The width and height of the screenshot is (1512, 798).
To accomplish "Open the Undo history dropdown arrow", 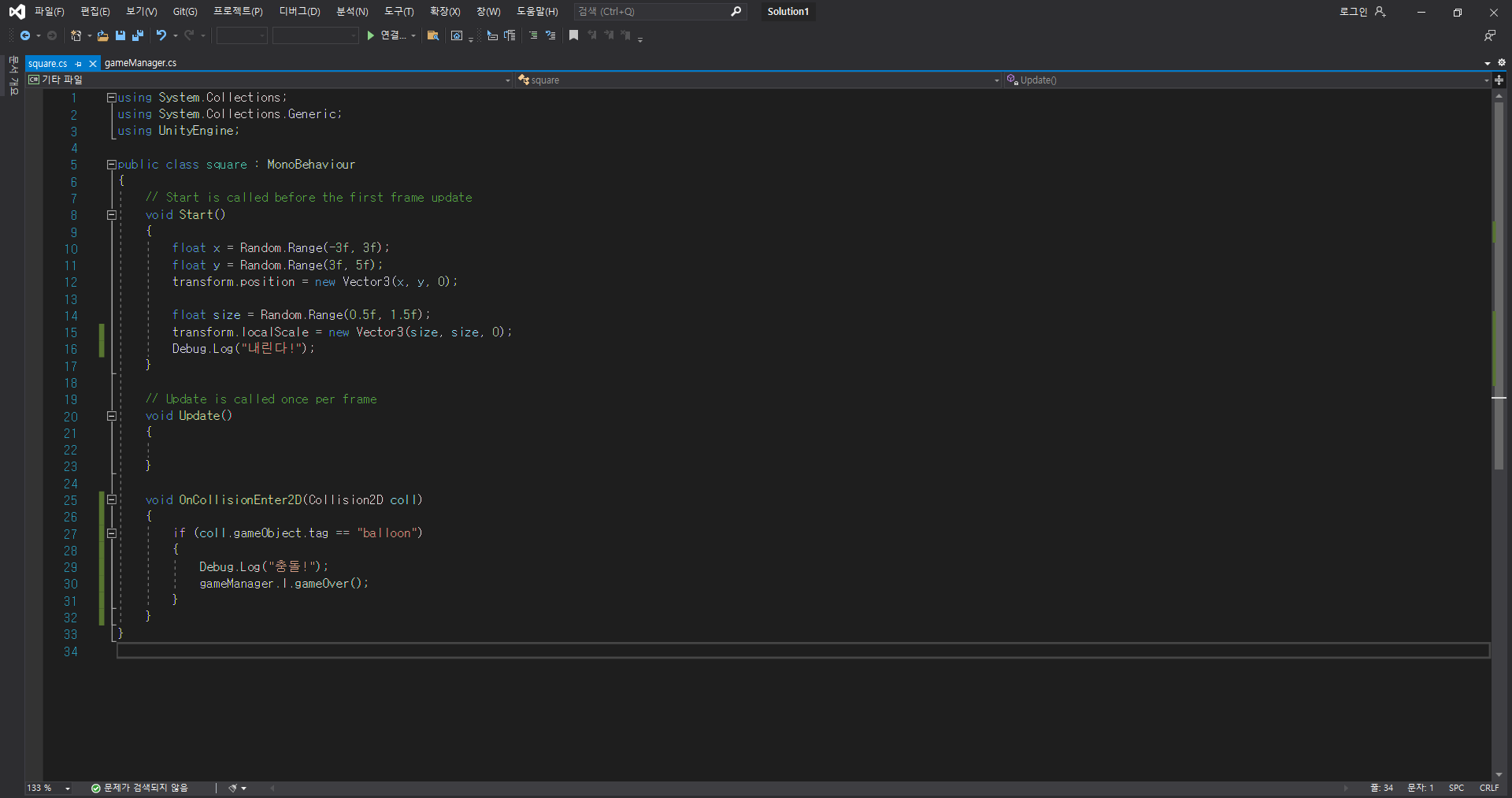I will (175, 35).
